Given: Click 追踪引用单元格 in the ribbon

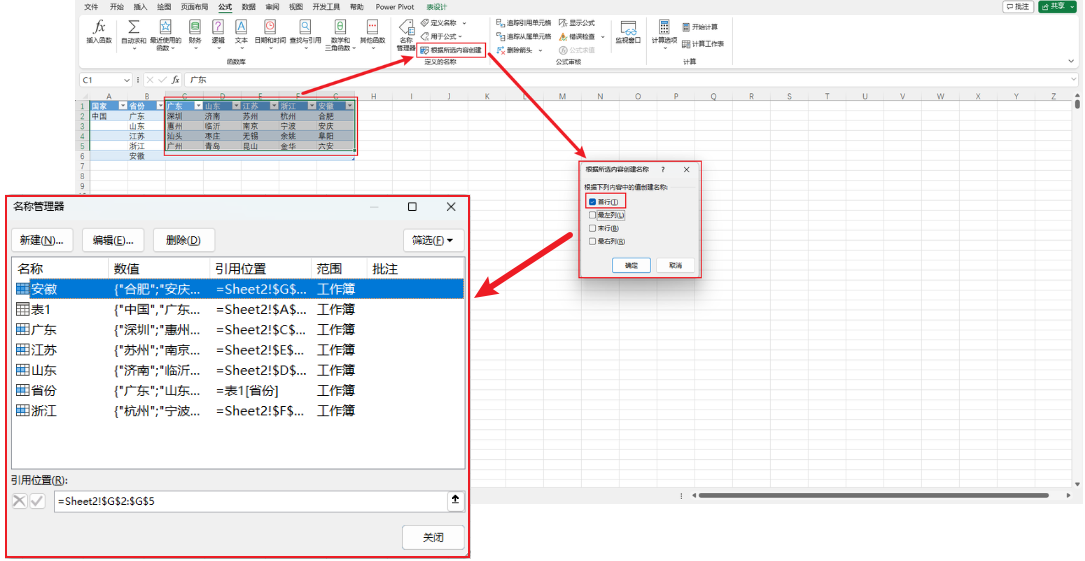Looking at the screenshot, I should click(524, 23).
